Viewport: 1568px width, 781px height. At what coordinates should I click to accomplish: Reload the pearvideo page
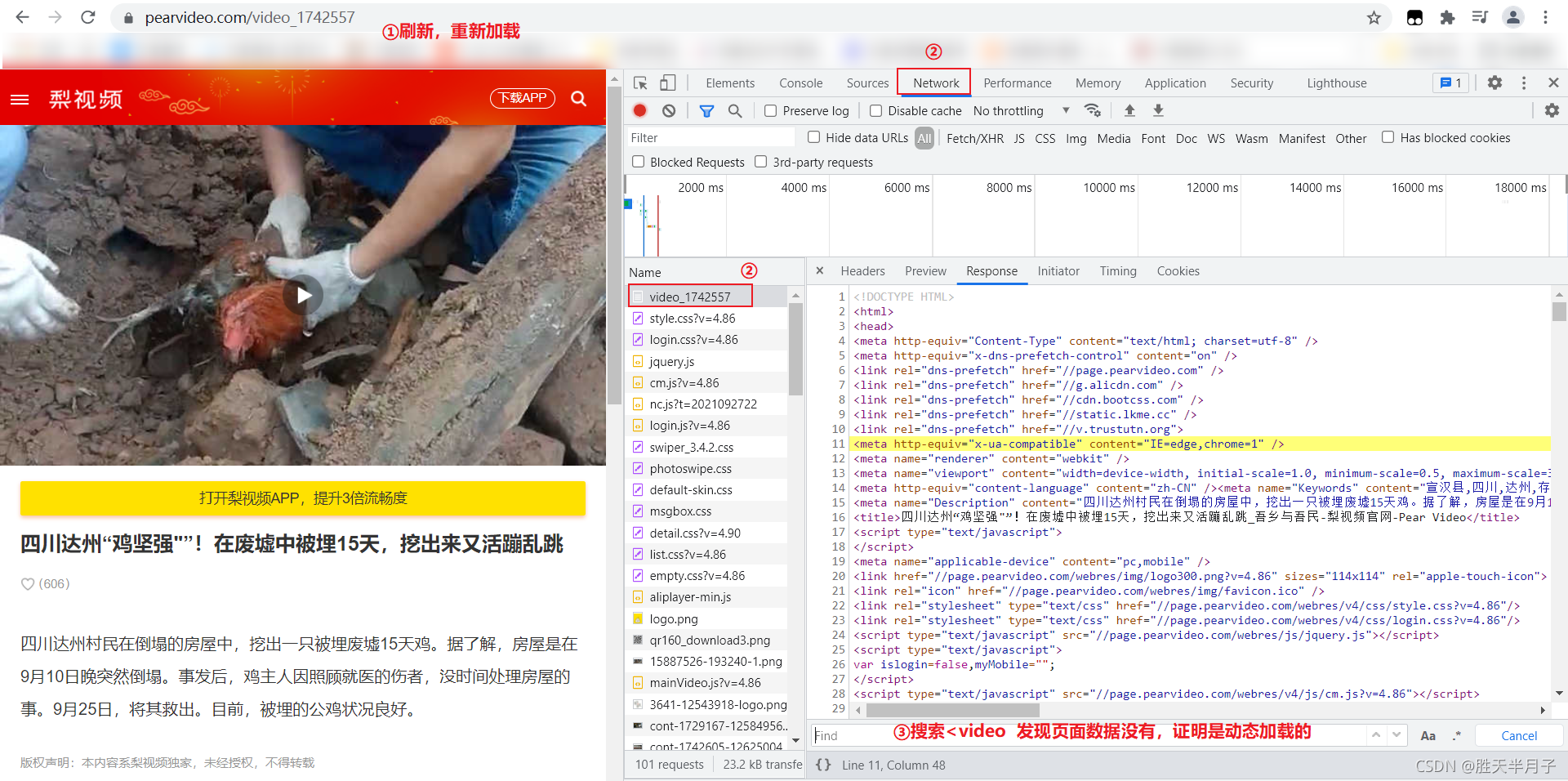88,17
